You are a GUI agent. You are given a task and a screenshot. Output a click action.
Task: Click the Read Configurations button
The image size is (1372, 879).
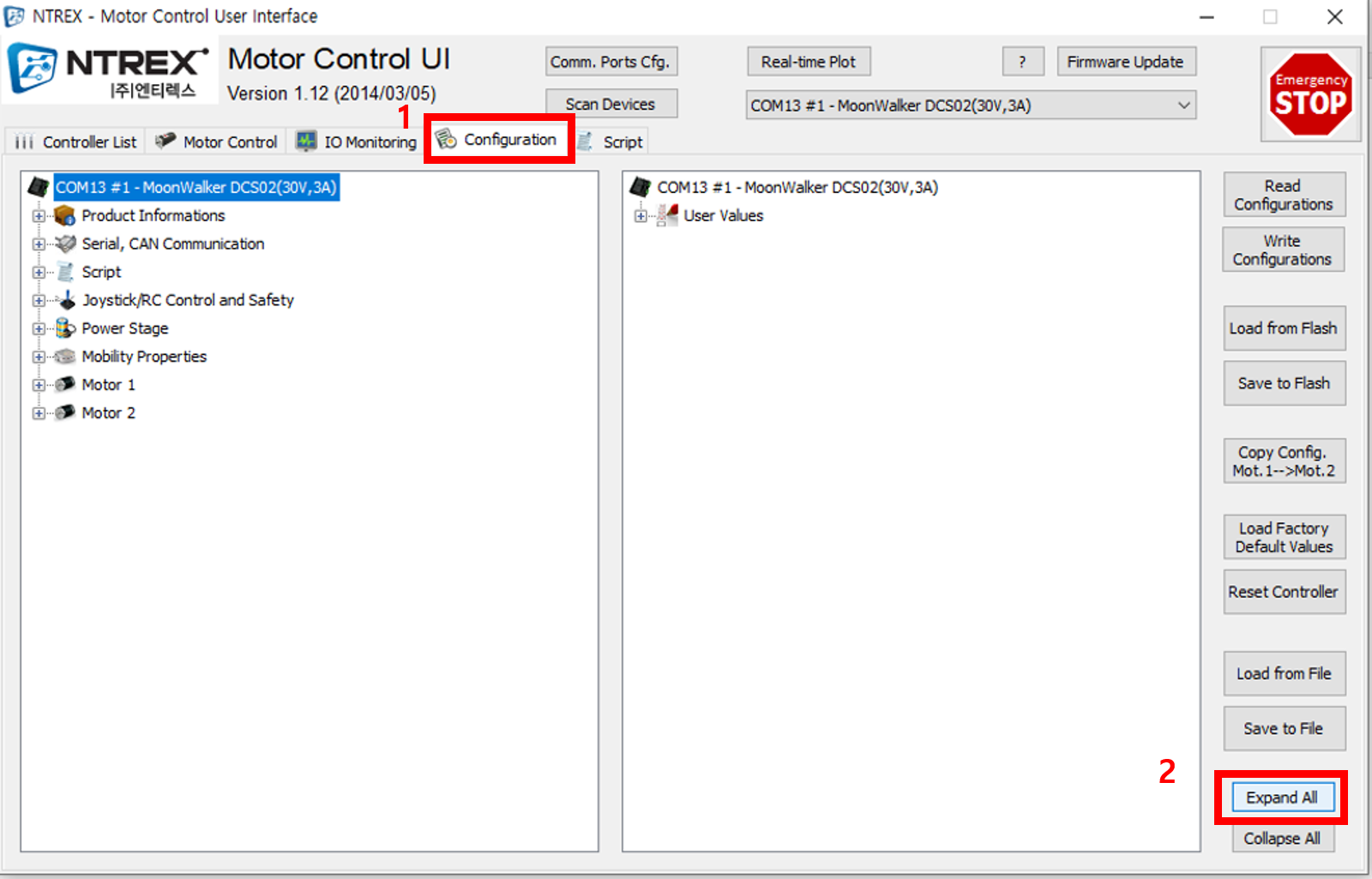coord(1283,195)
